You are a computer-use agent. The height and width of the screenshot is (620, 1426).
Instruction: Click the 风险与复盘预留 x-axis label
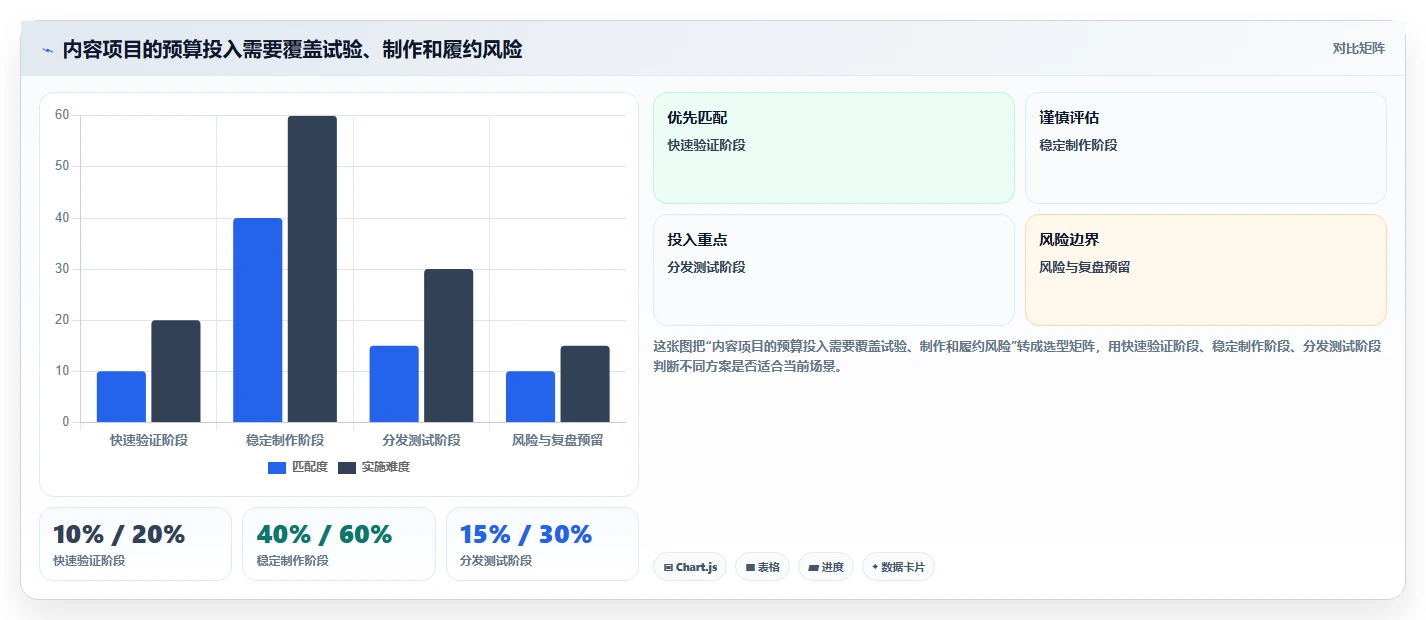point(558,440)
